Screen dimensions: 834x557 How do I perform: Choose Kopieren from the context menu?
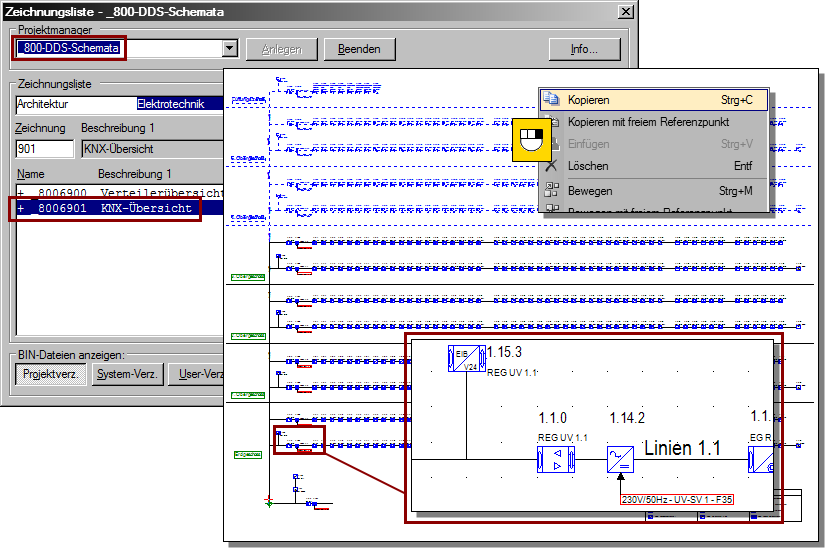pyautogui.click(x=588, y=100)
